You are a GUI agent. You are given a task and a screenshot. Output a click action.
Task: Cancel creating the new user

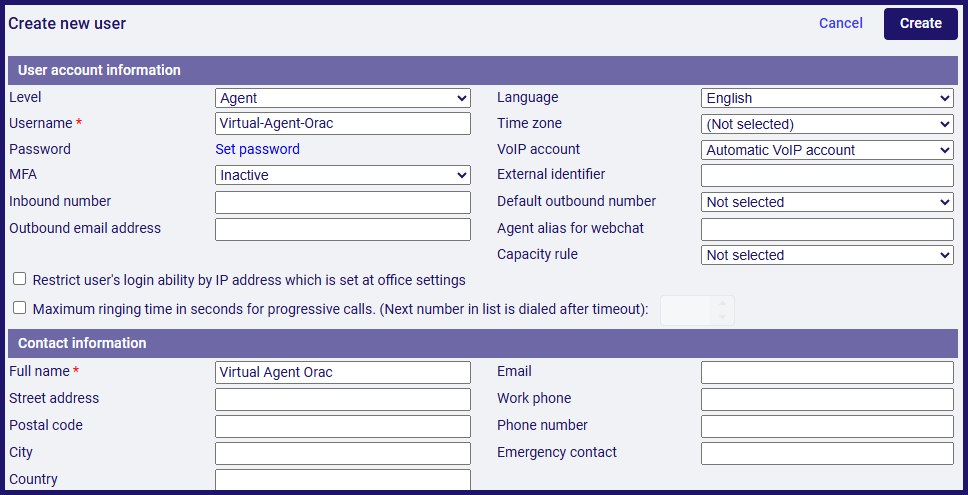coord(841,23)
